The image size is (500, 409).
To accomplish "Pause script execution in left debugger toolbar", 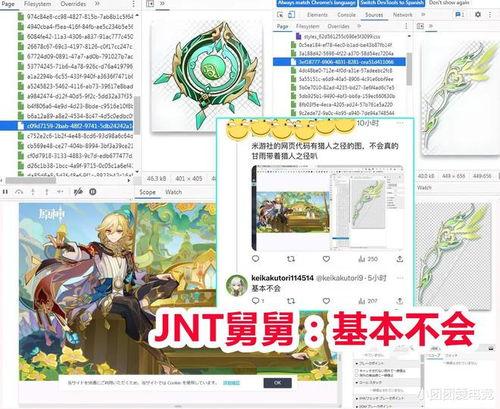I will tap(5, 192).
